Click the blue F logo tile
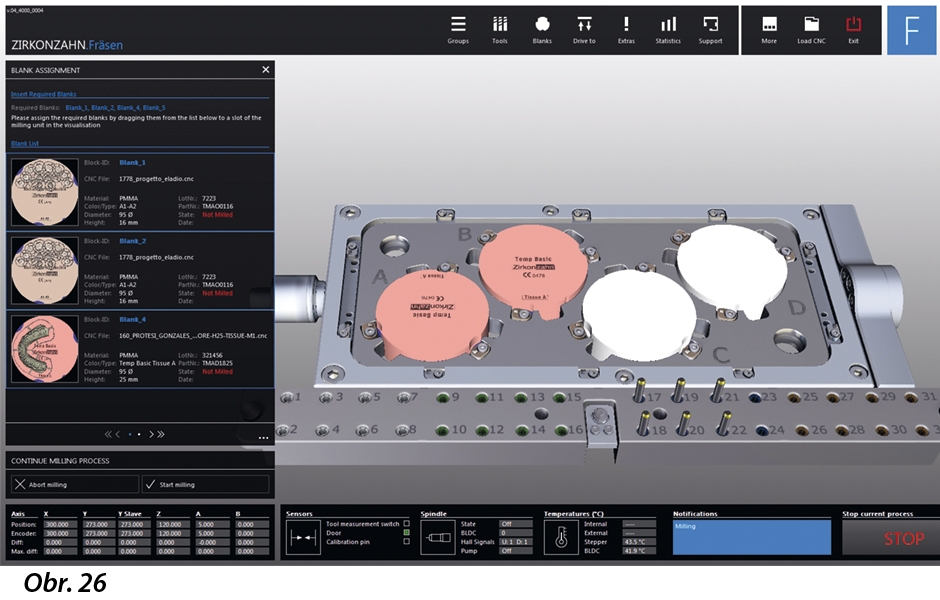Screen dimensions: 940x600 911,31
